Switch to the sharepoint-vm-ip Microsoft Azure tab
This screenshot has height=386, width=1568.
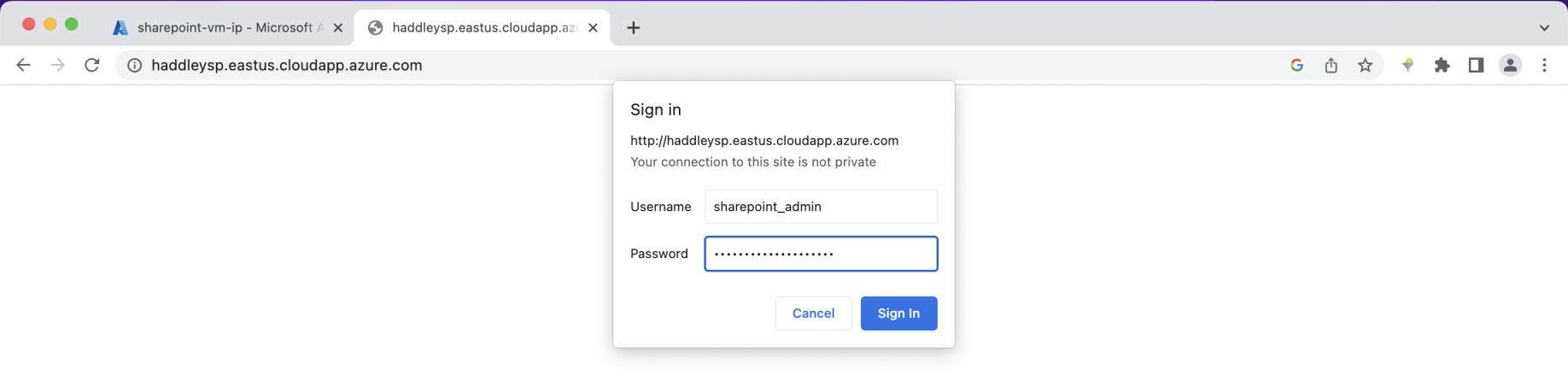click(222, 27)
